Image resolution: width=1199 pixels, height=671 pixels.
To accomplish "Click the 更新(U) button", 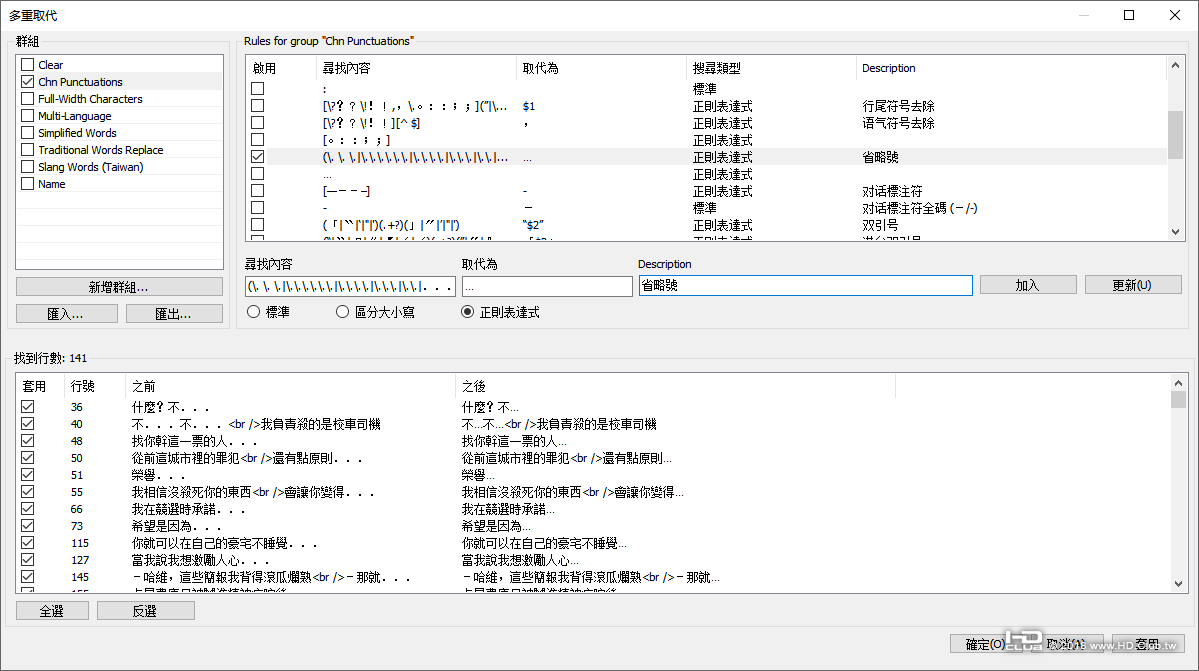I will pyautogui.click(x=1132, y=285).
